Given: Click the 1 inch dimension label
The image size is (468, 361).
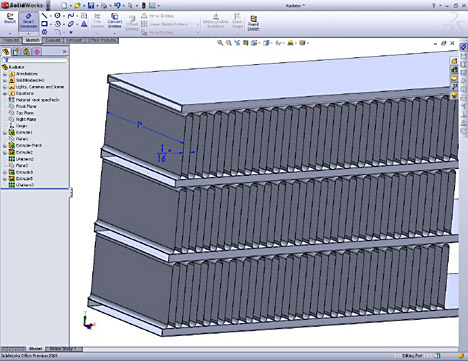Looking at the screenshot, I should [x=139, y=125].
